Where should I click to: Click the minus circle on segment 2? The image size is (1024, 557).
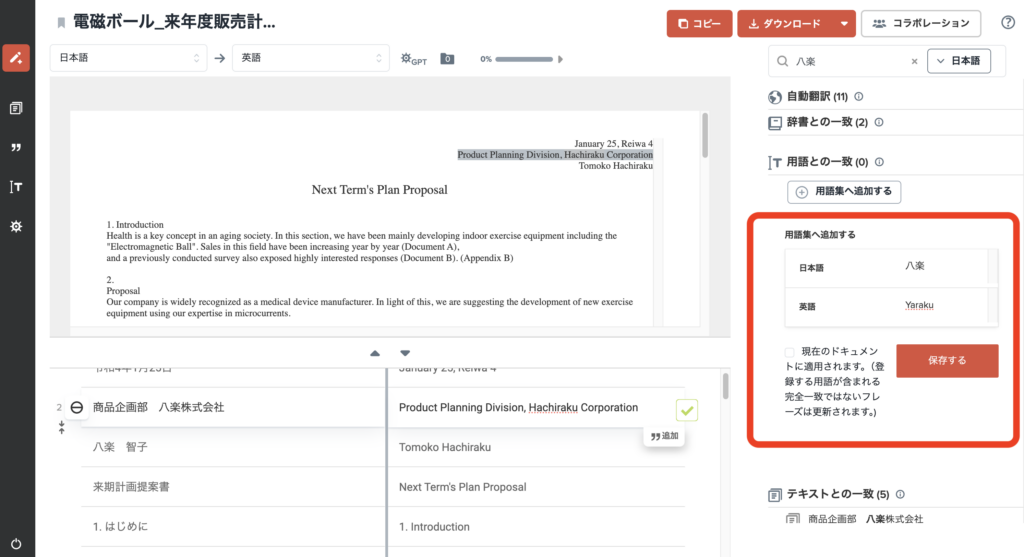click(77, 408)
